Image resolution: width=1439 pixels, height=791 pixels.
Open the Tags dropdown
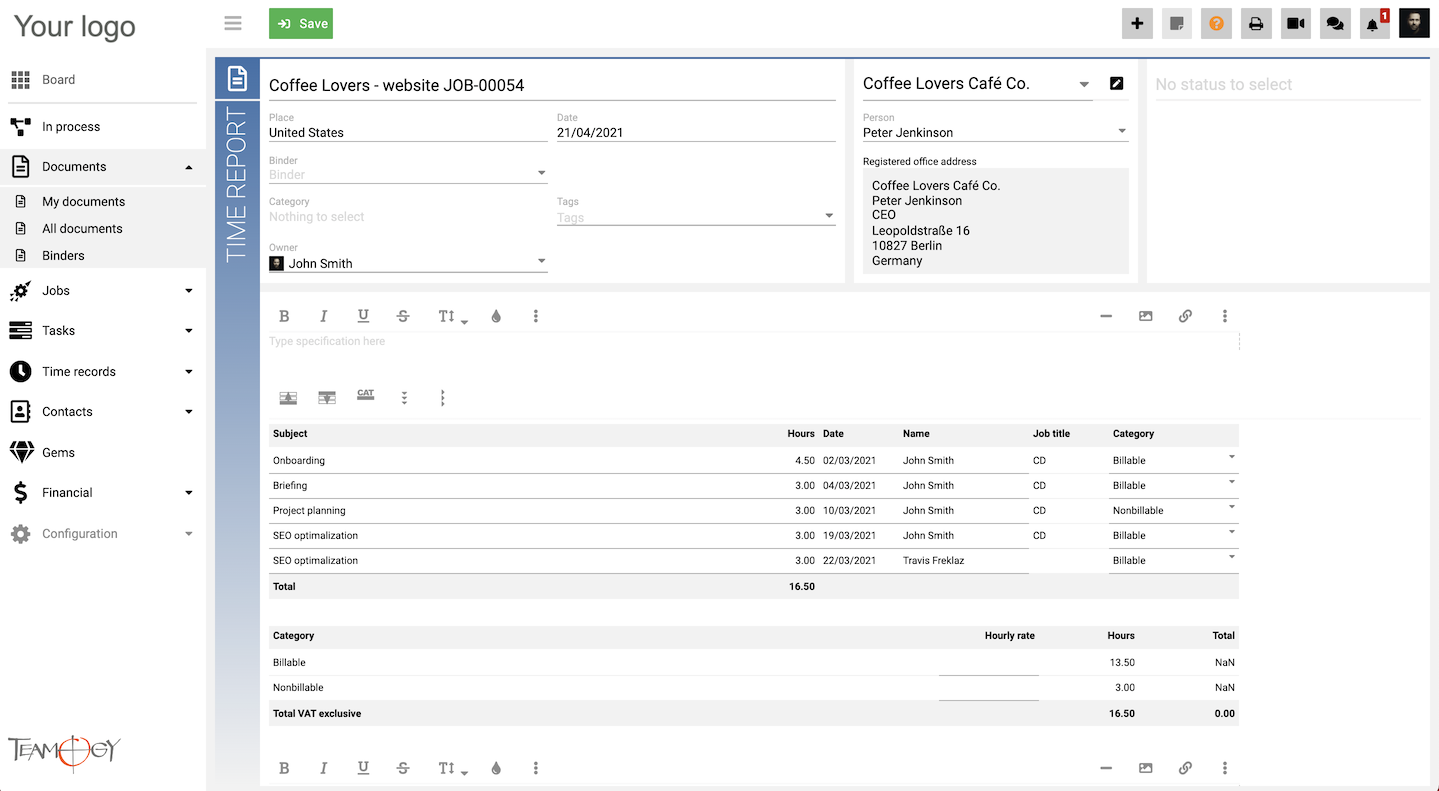(696, 216)
